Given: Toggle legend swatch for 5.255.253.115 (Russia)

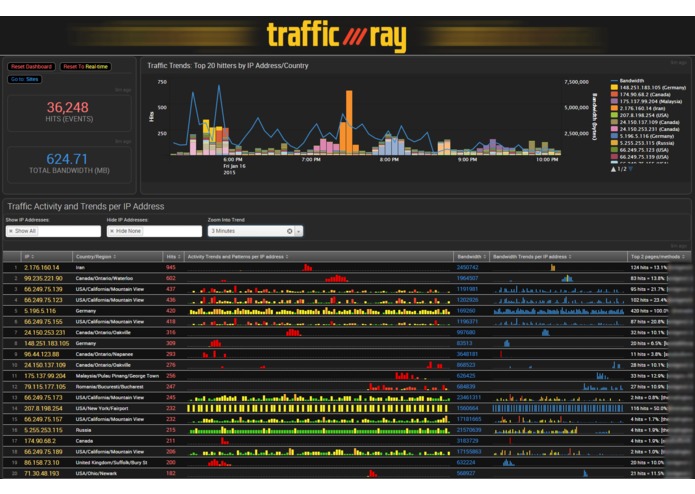Looking at the screenshot, I should 614,143.
